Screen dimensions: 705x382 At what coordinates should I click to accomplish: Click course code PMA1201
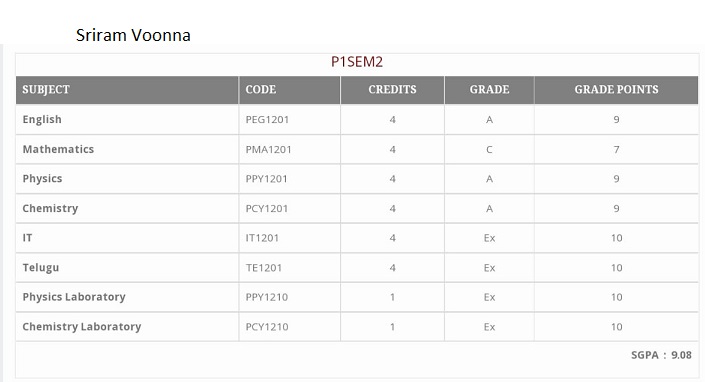(268, 149)
